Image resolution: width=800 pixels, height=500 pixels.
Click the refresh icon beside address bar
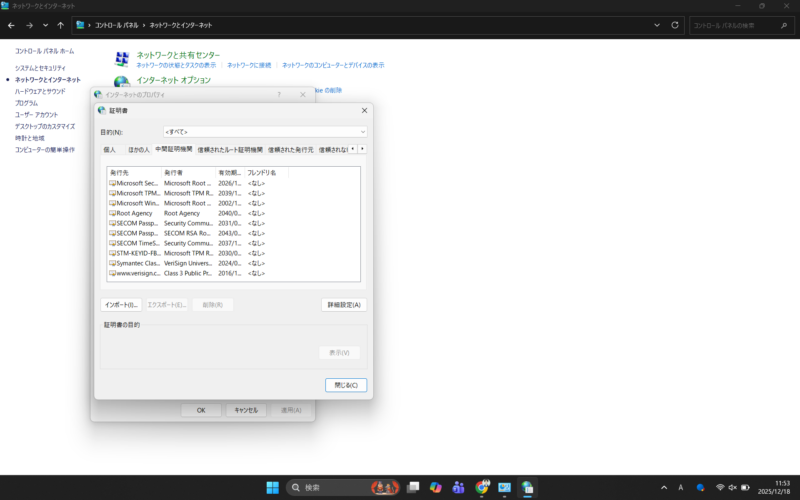point(675,25)
